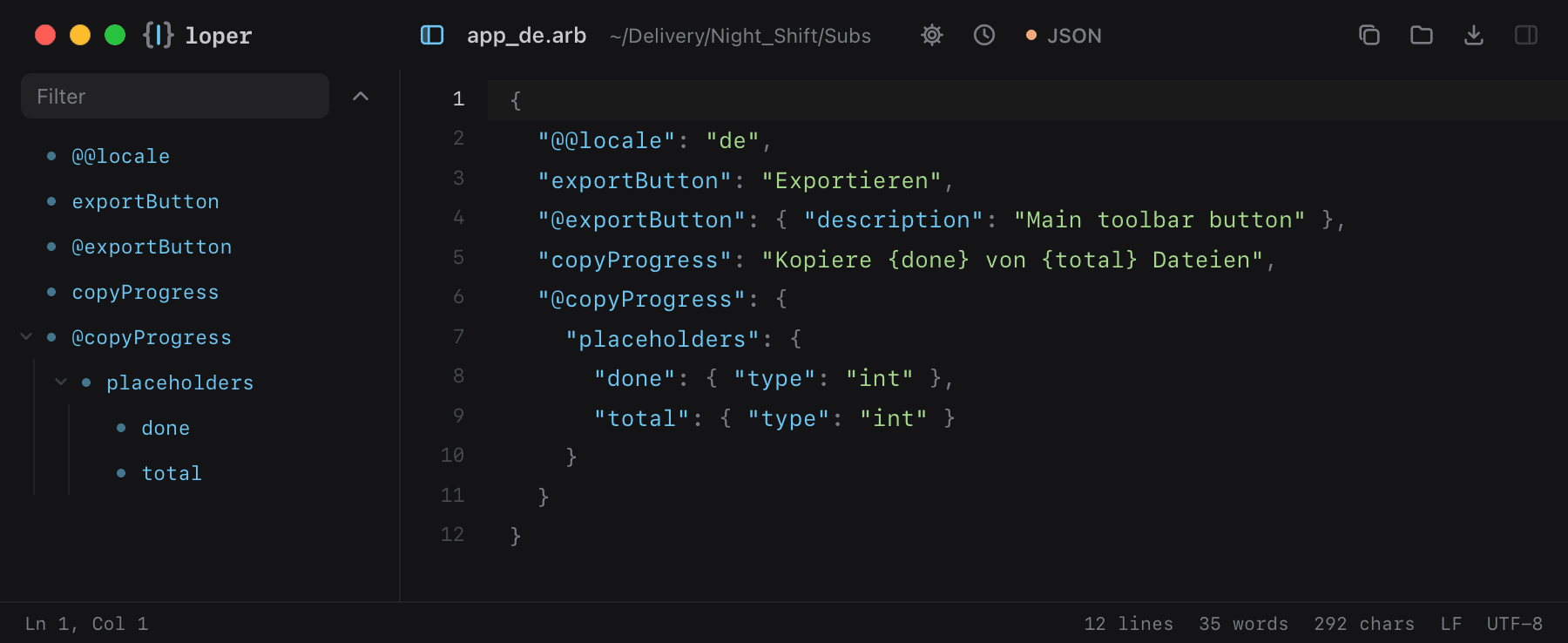The height and width of the screenshot is (643, 1568).
Task: Open the theme brightness settings icon
Action: (x=932, y=35)
